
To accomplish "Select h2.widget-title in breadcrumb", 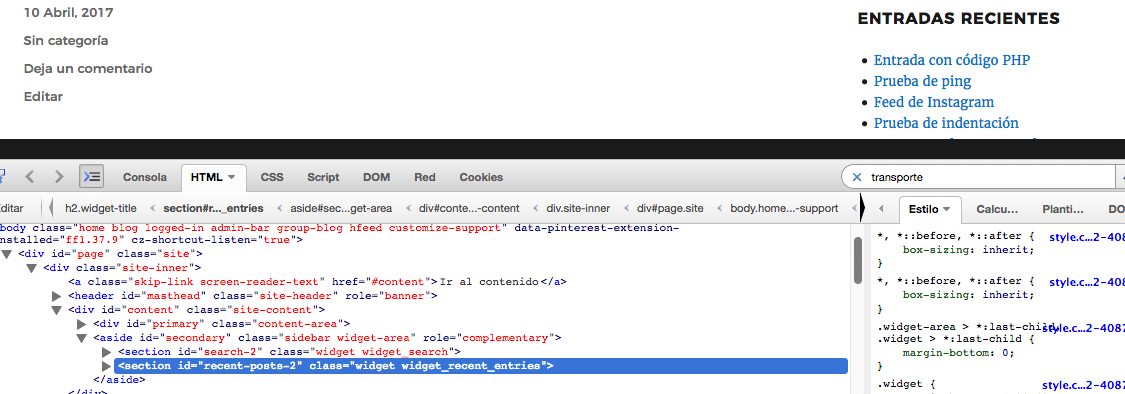I will [x=100, y=208].
